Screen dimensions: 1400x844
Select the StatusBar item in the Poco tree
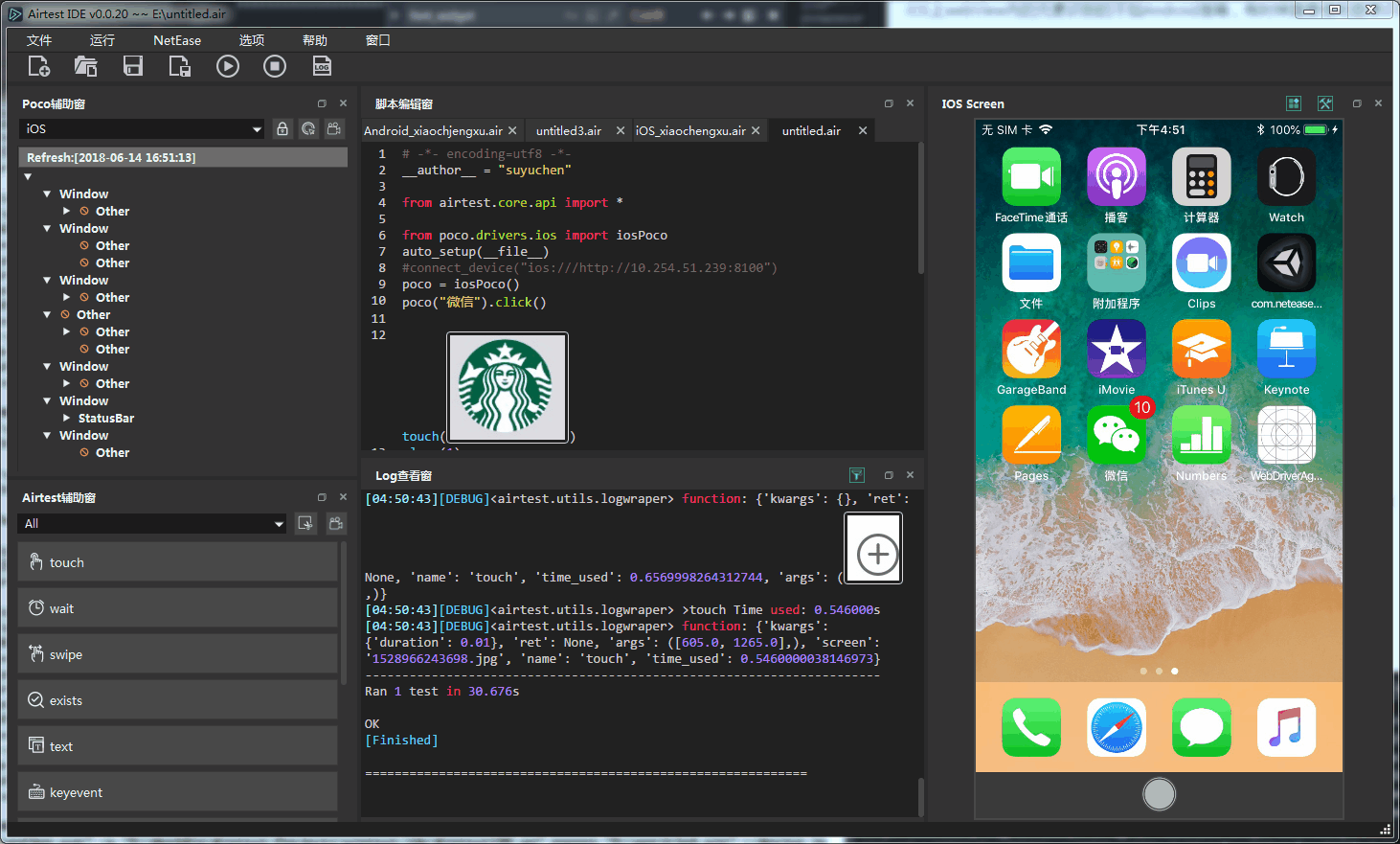pos(106,419)
